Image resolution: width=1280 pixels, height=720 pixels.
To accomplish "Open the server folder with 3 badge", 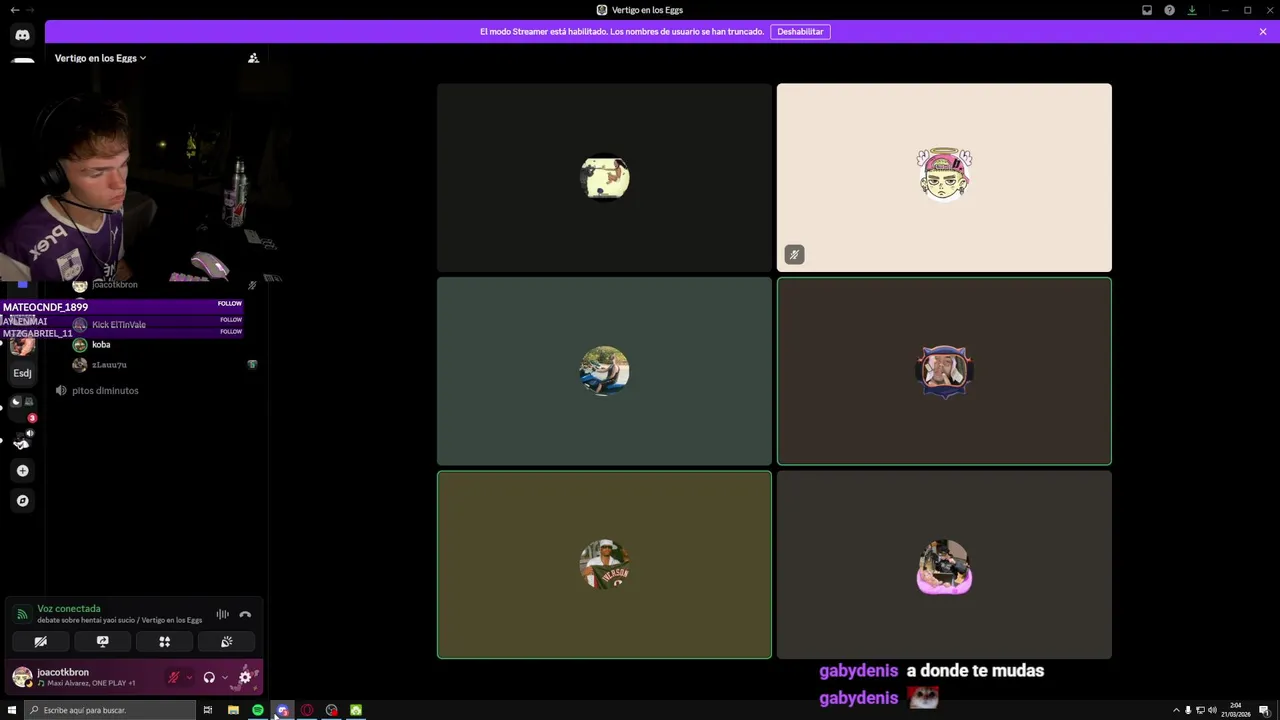I will 22,402.
